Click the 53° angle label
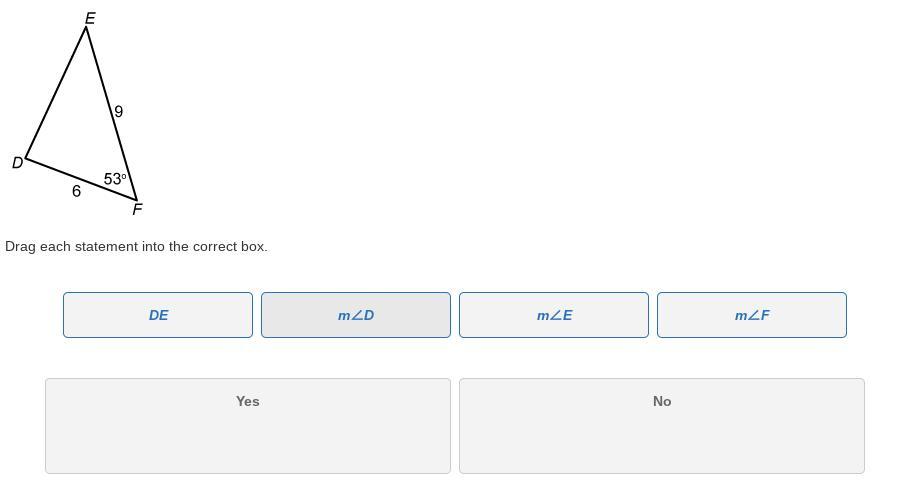 click(115, 179)
